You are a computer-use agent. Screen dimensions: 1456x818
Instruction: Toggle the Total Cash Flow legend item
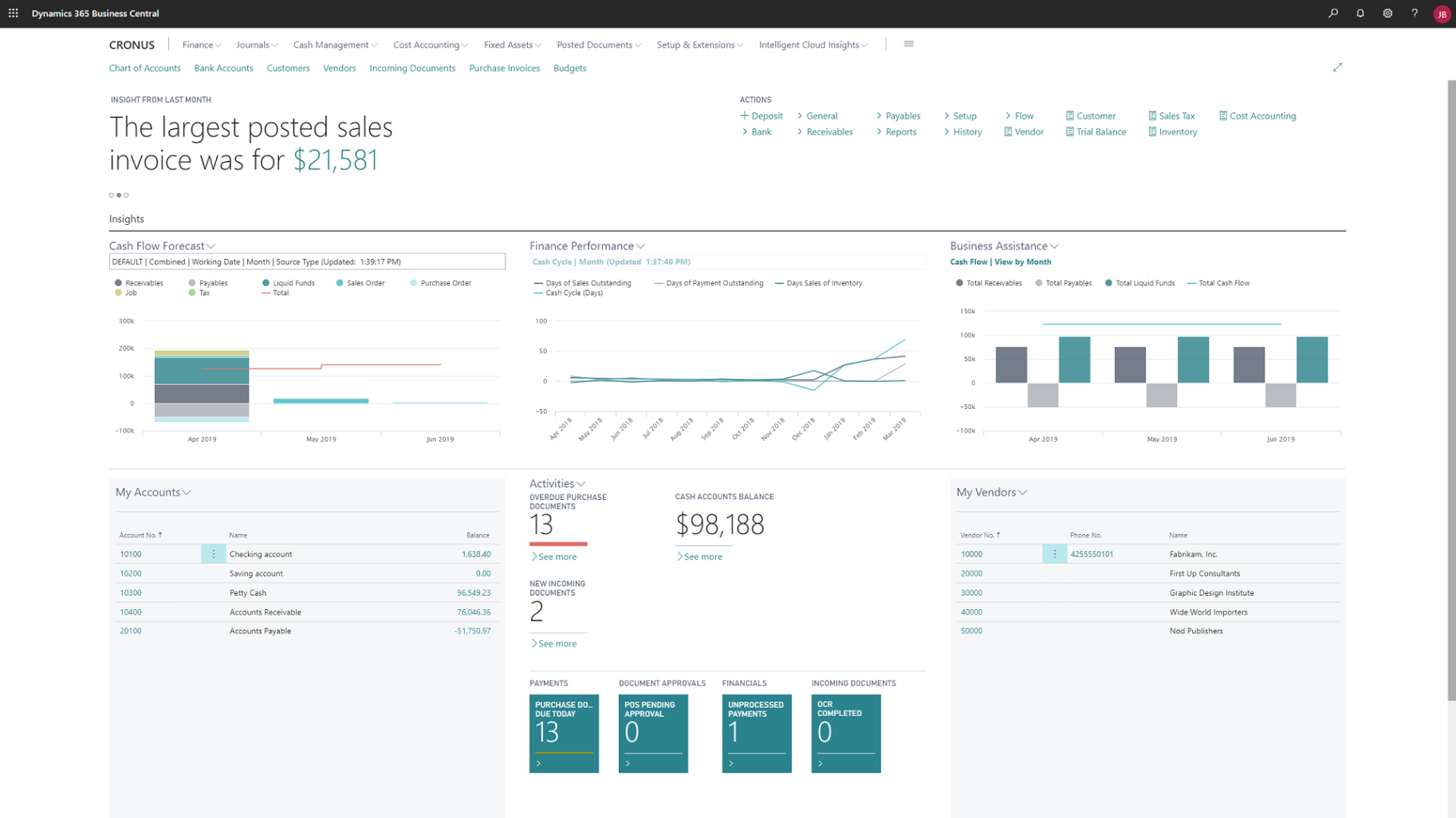(x=1218, y=283)
